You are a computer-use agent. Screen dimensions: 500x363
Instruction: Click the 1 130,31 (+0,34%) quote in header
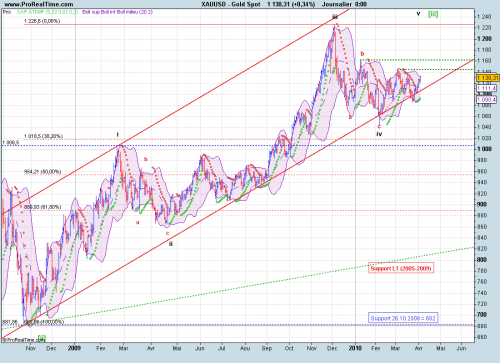[x=291, y=4]
